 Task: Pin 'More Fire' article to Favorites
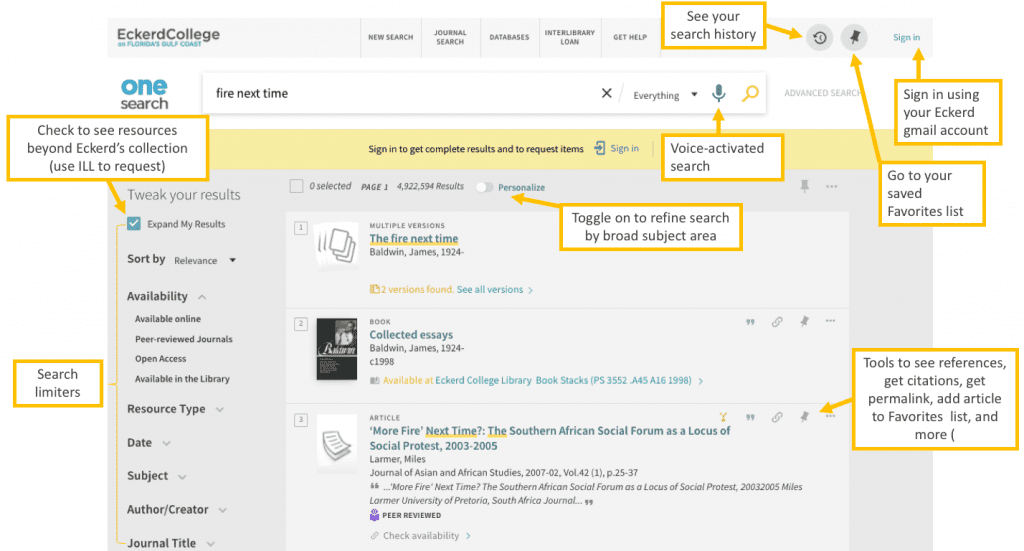(x=805, y=417)
